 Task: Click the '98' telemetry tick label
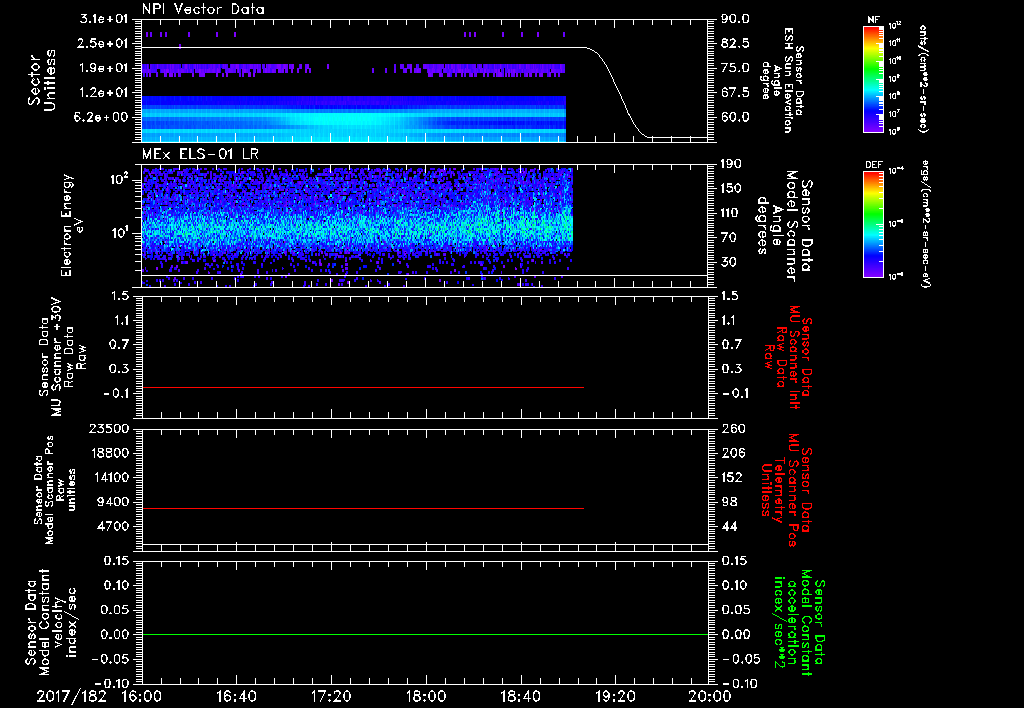729,502
